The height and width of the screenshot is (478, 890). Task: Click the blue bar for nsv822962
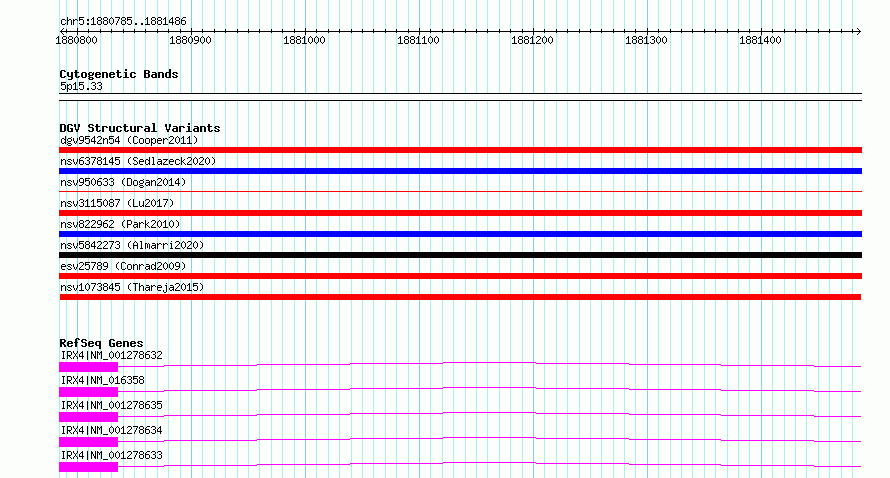pos(460,234)
